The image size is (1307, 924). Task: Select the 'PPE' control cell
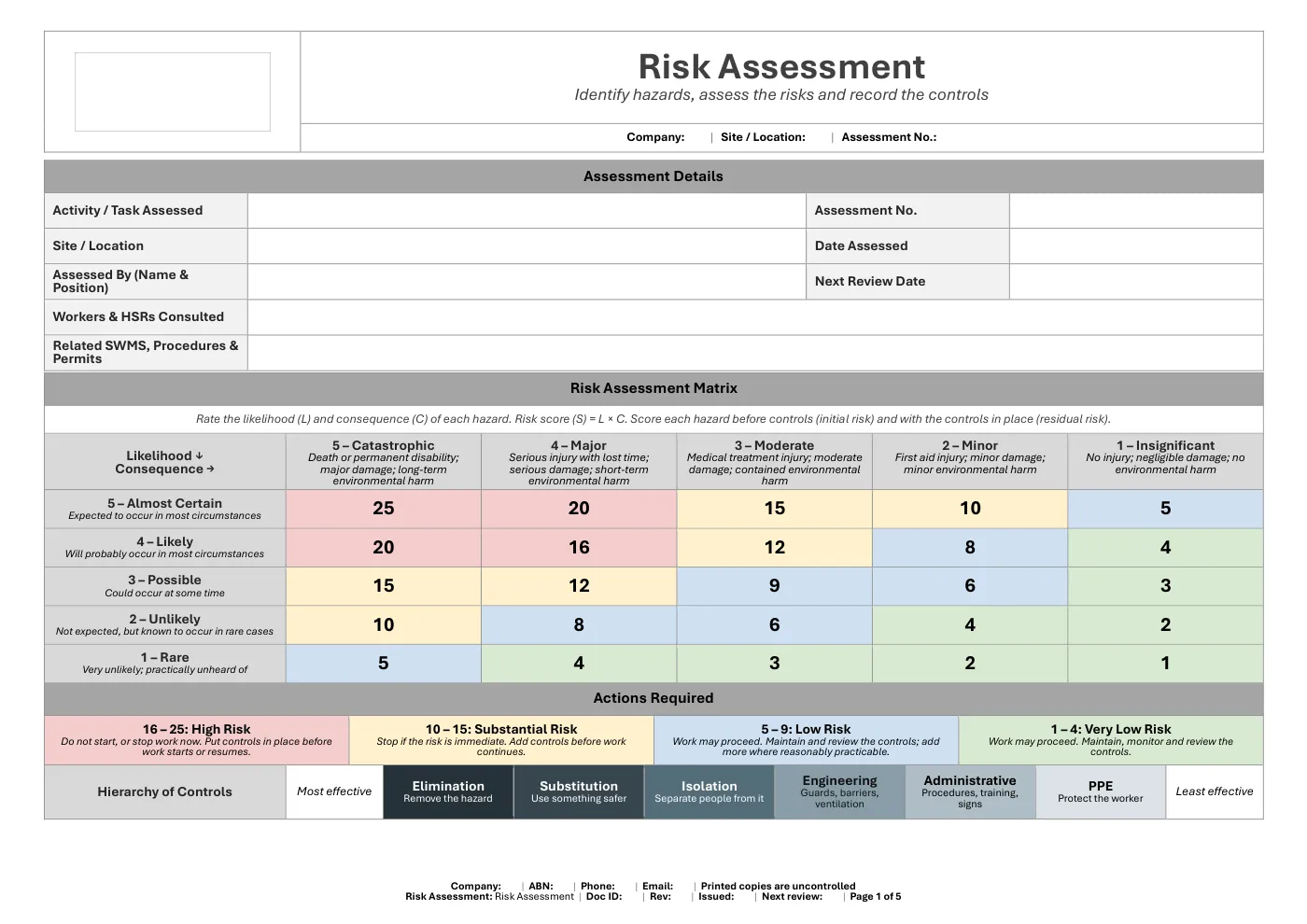[1101, 792]
